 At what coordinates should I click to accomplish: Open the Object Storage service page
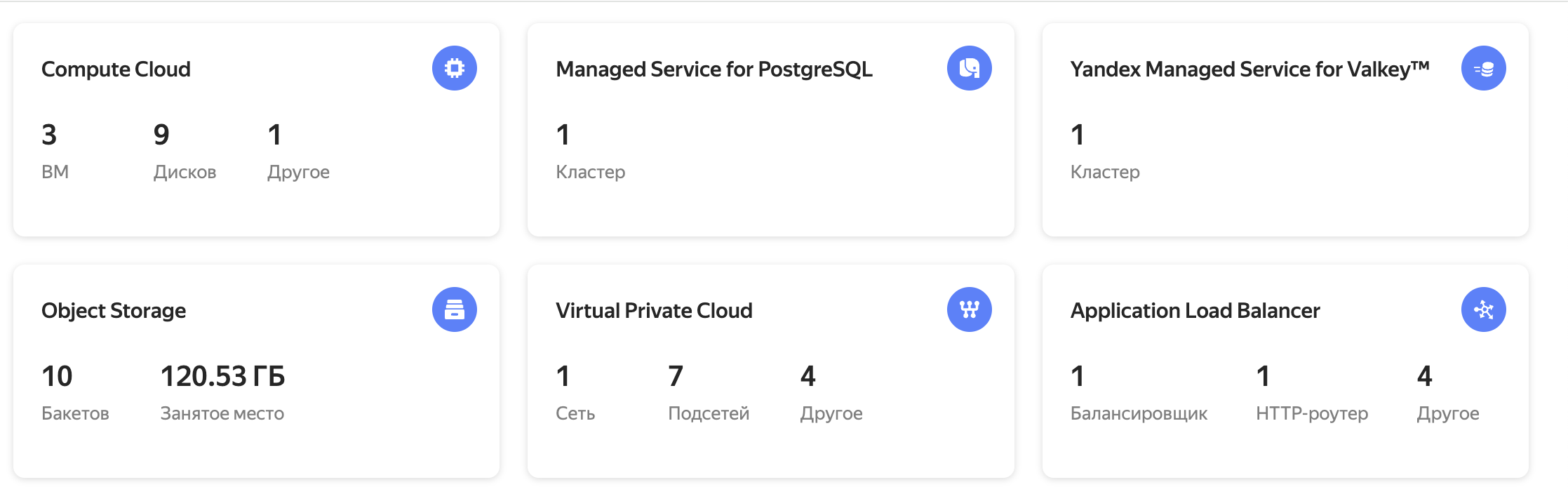click(x=114, y=311)
